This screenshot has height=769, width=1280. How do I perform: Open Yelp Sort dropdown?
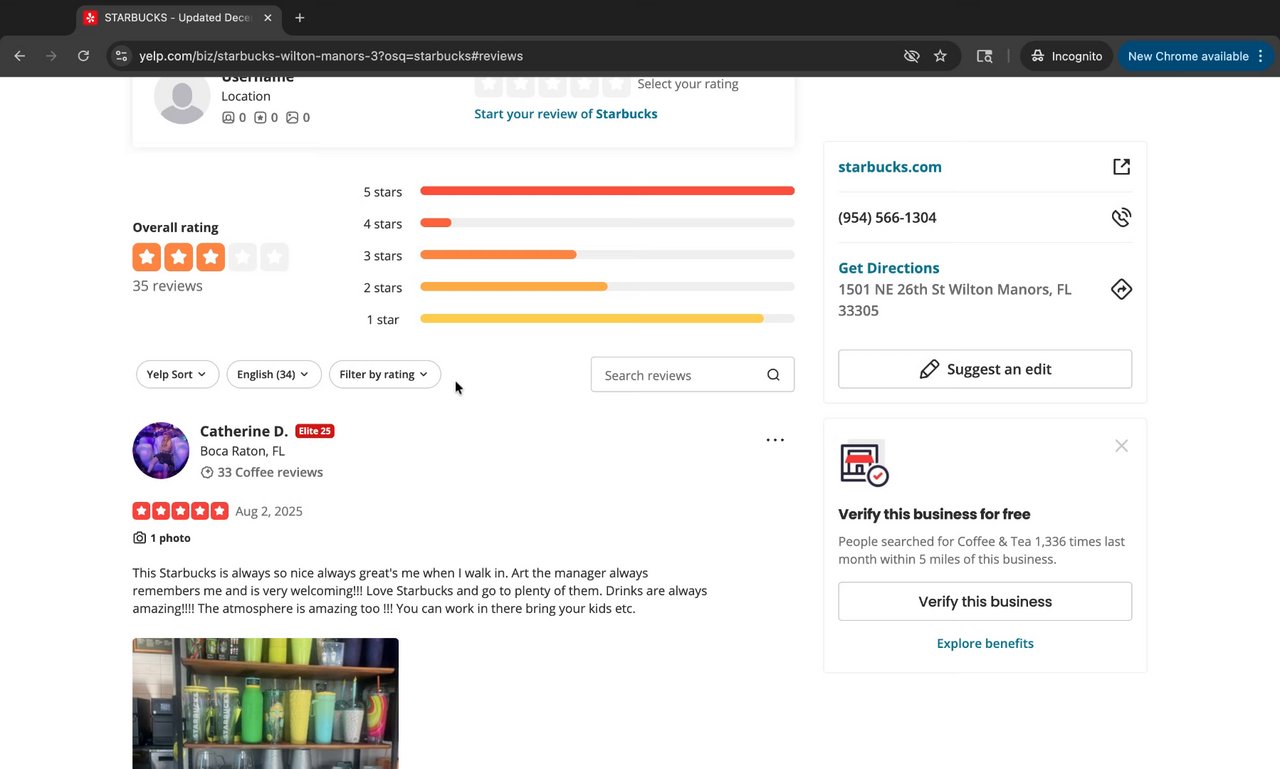coord(177,374)
